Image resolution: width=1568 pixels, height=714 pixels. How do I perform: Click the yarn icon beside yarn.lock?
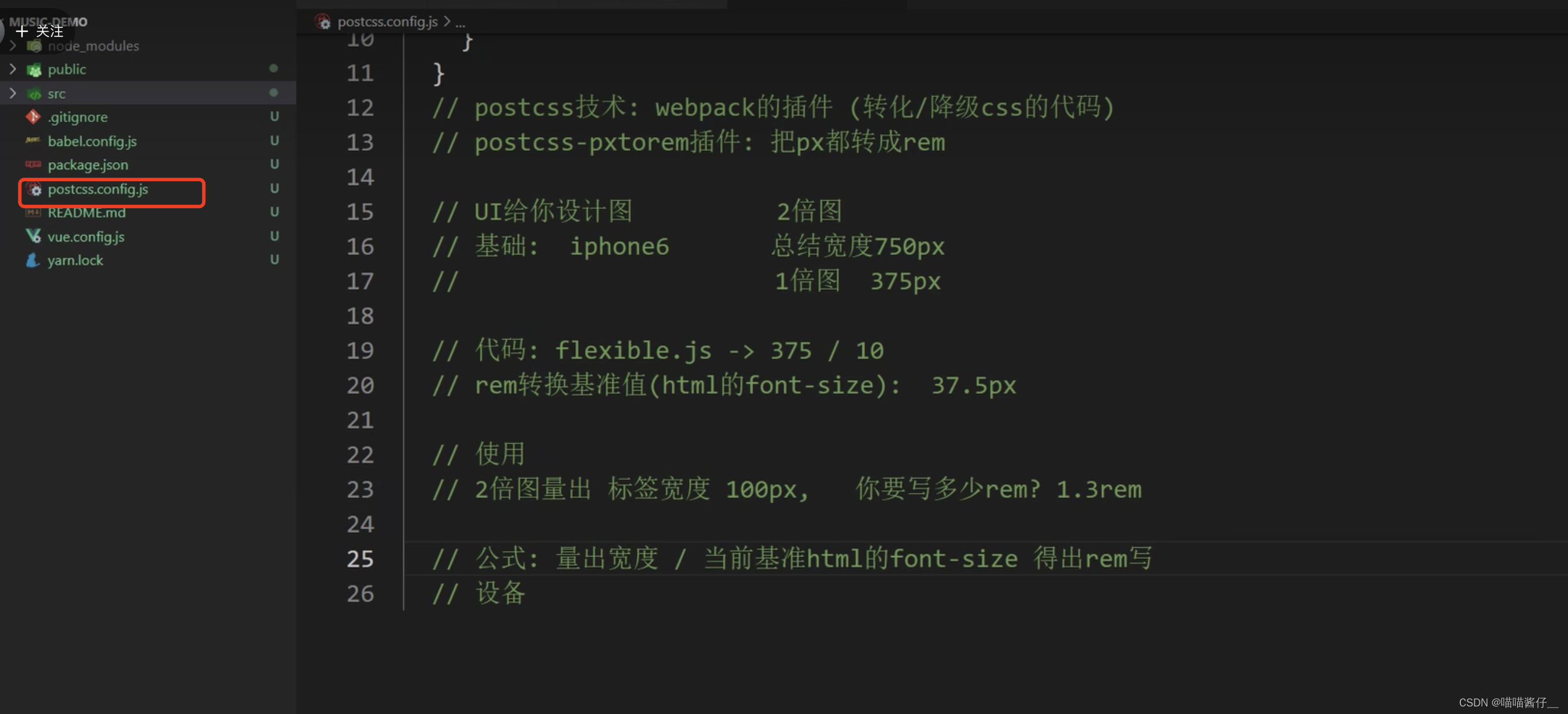(x=32, y=260)
